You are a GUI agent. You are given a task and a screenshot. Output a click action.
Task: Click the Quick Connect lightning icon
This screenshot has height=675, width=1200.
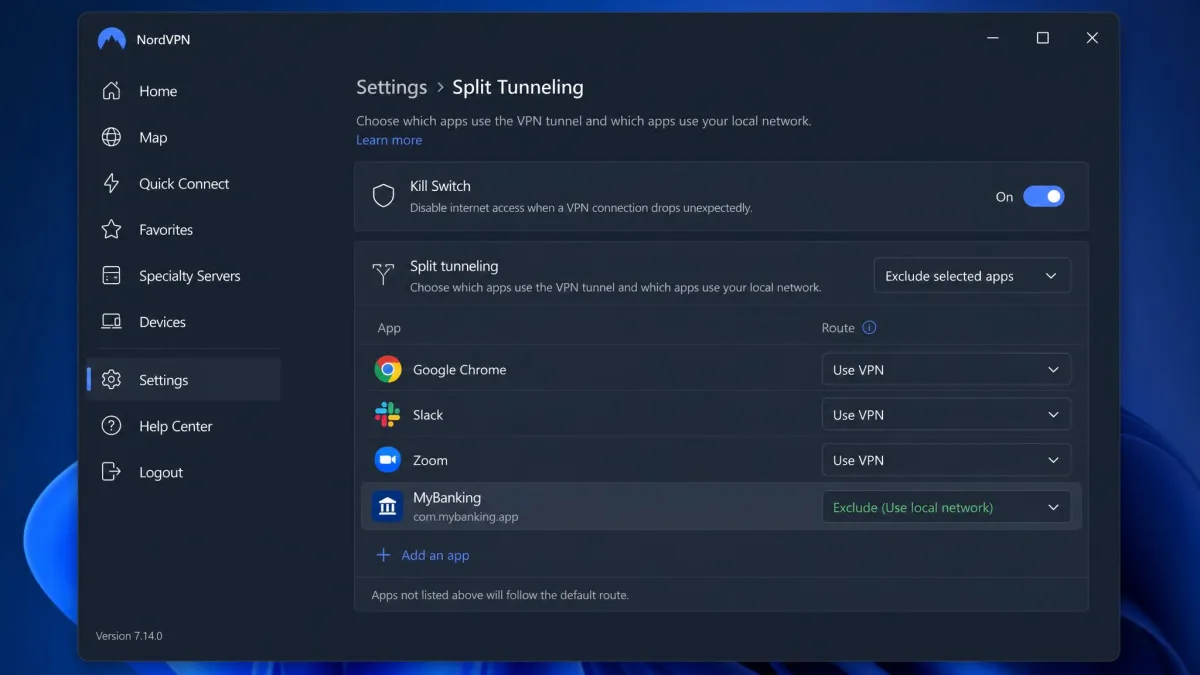coord(111,183)
